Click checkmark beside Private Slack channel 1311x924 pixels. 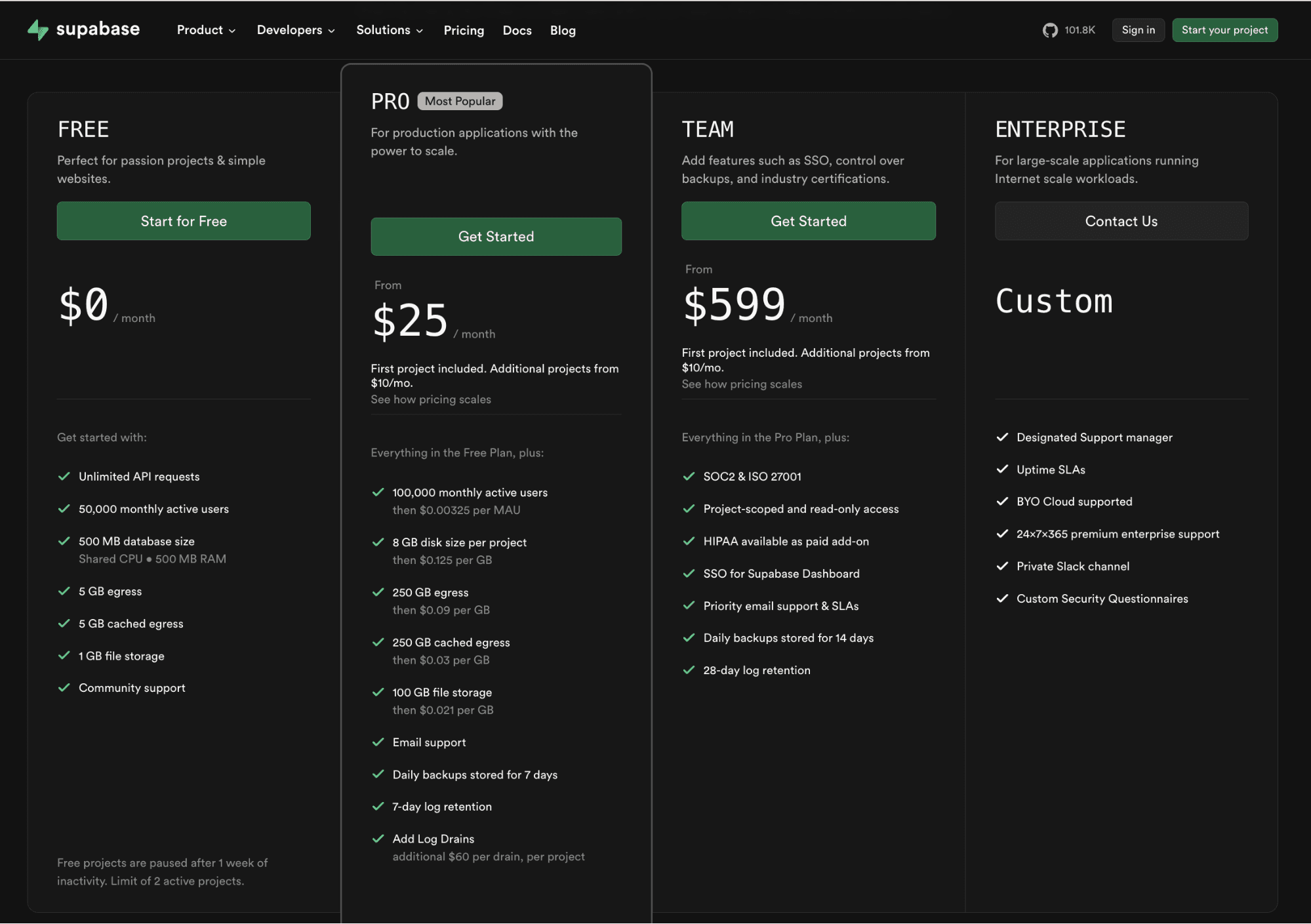tap(1002, 567)
